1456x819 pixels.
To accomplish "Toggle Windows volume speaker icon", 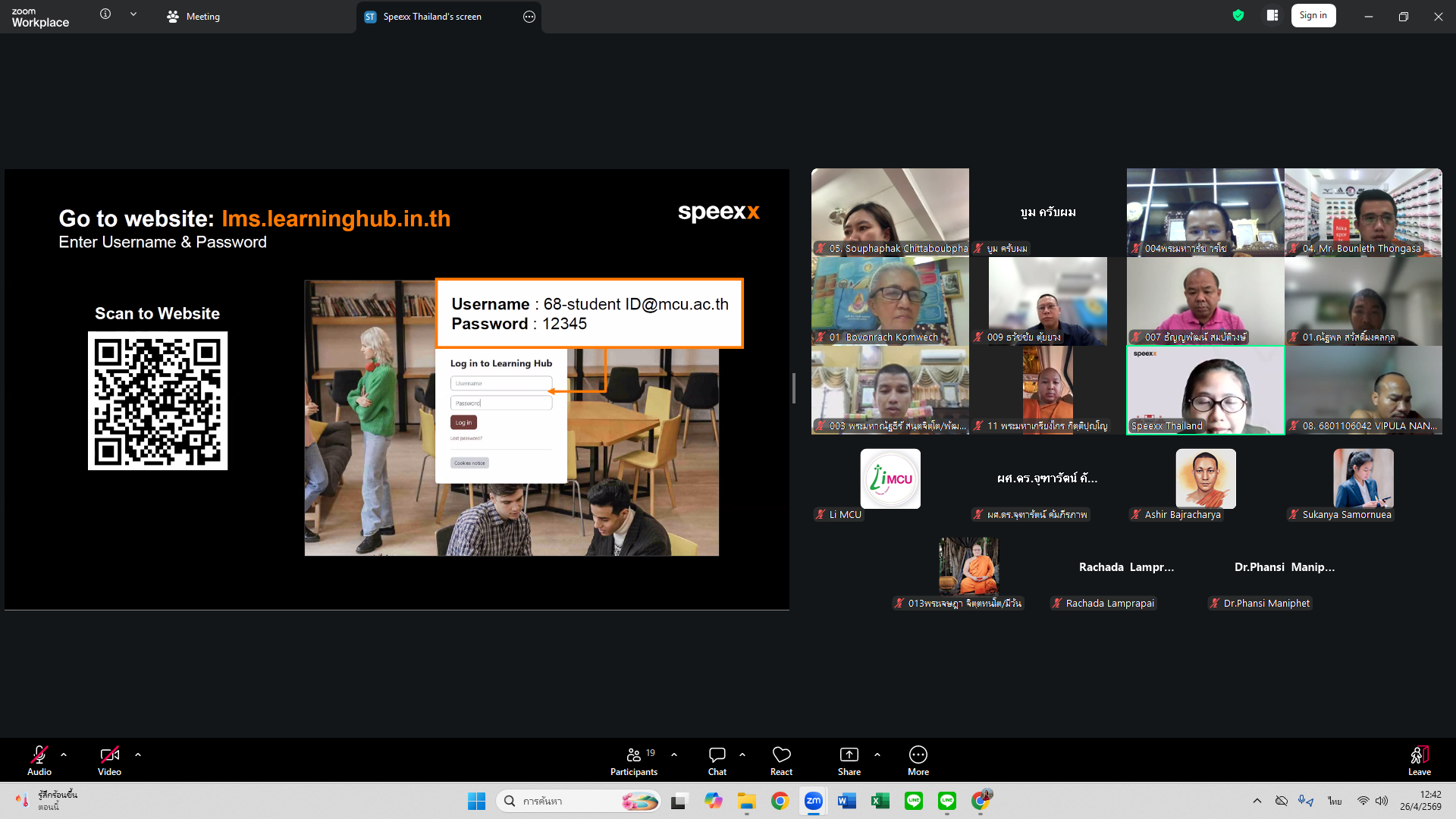I will [x=1382, y=801].
